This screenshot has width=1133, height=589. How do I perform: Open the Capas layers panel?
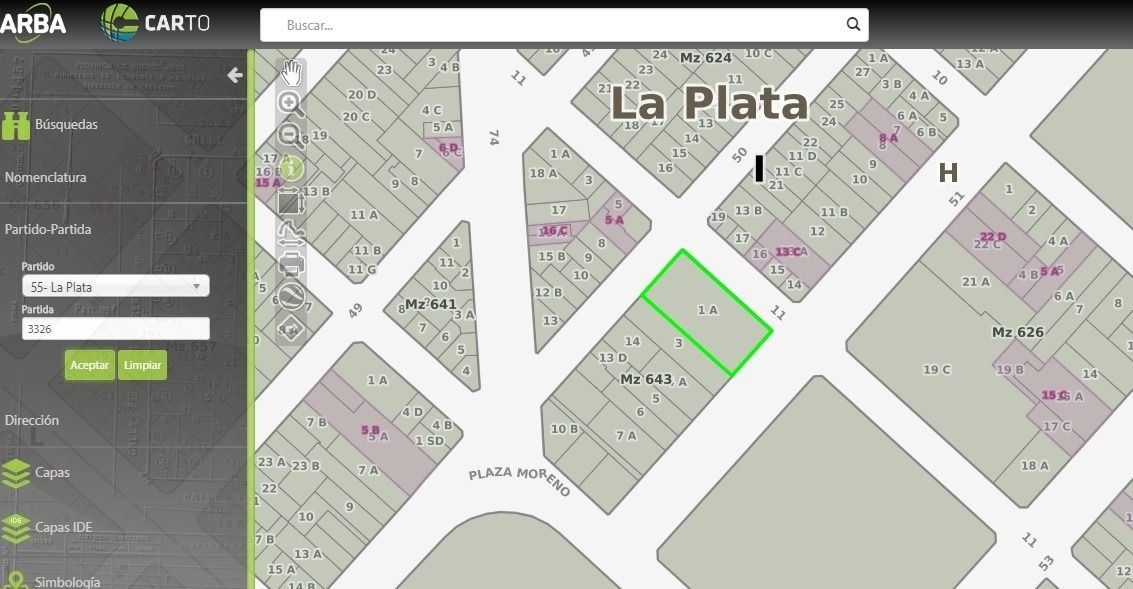(x=52, y=472)
